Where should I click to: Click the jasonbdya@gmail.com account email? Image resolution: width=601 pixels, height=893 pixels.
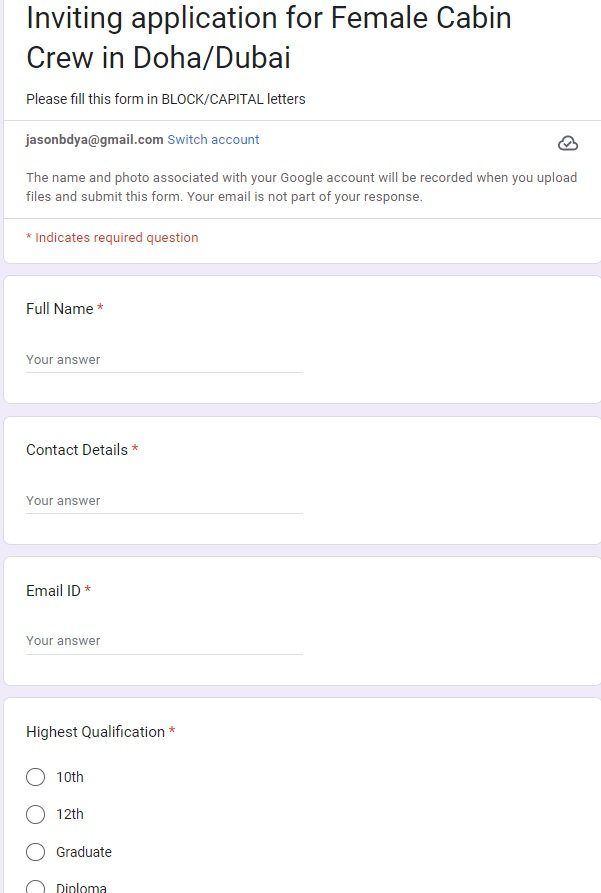click(94, 140)
